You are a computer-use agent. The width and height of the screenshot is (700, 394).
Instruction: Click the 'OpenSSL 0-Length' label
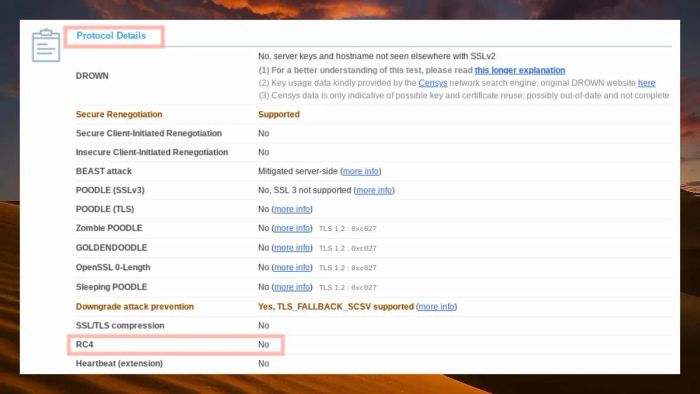click(113, 267)
